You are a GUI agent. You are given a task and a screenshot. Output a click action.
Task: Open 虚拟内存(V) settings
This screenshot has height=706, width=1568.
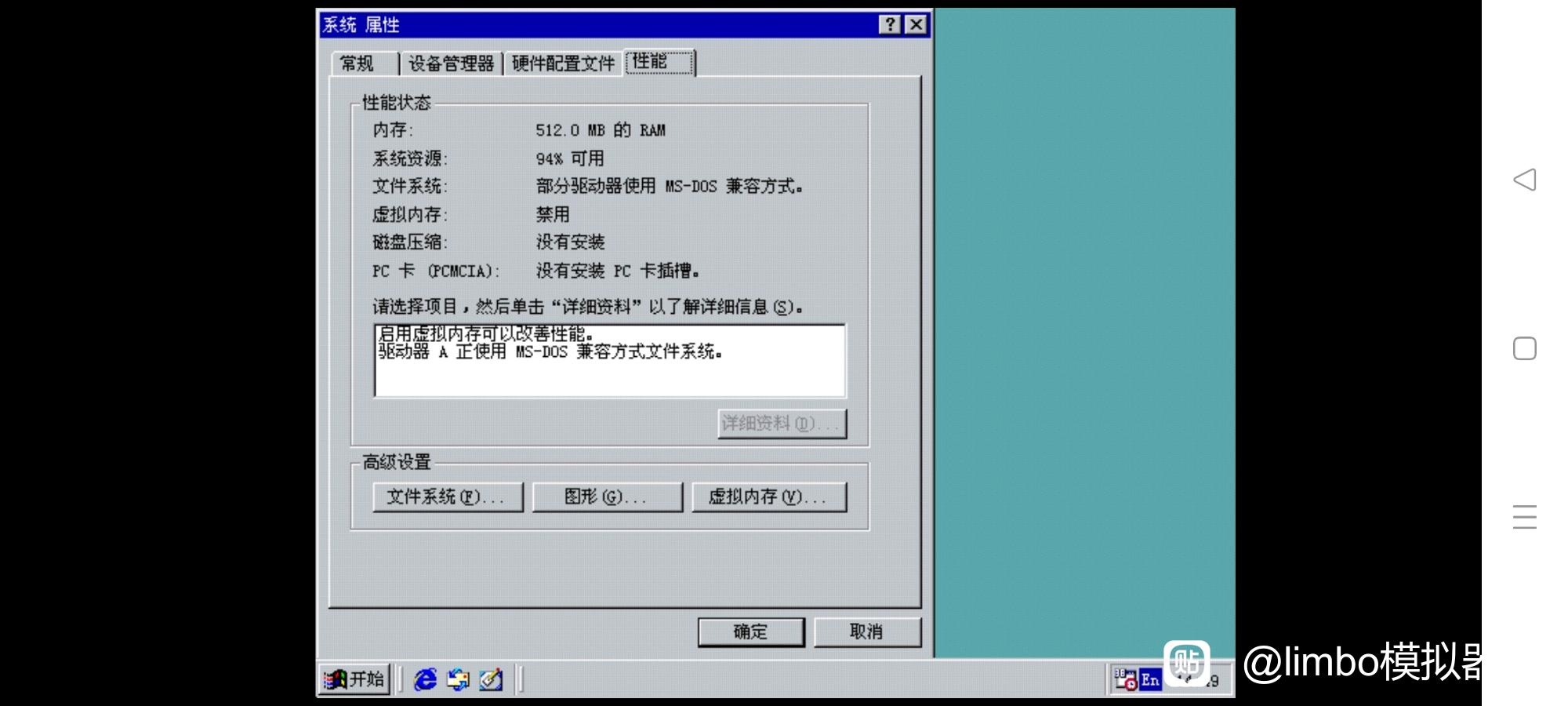coord(769,497)
